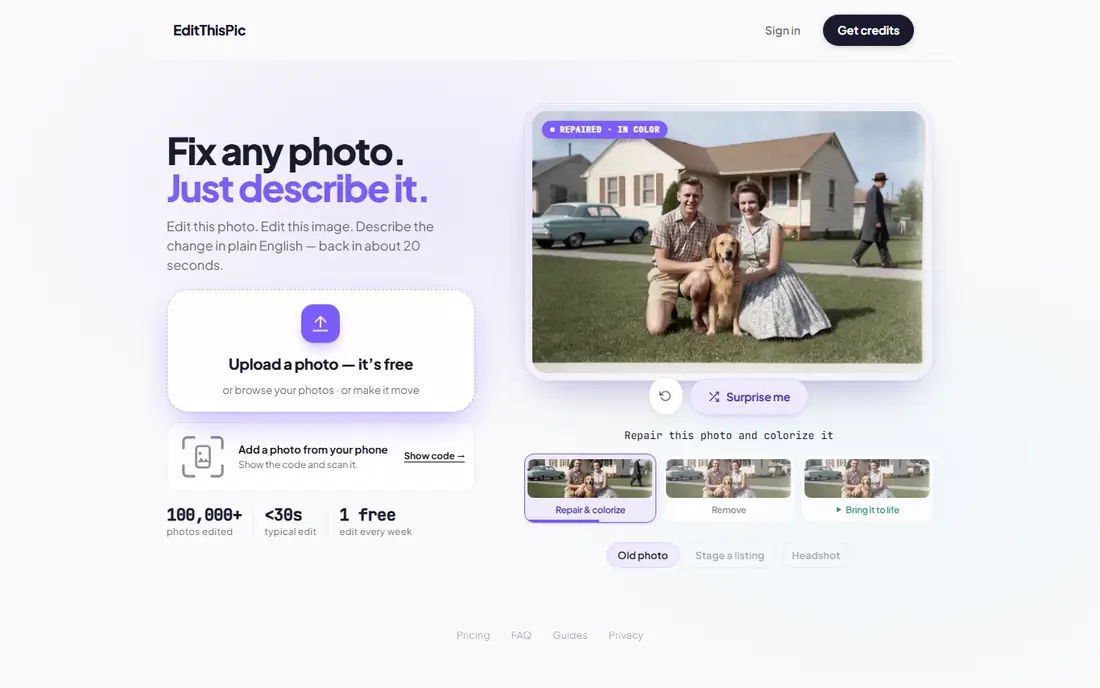Open the Guides footer link

point(570,635)
